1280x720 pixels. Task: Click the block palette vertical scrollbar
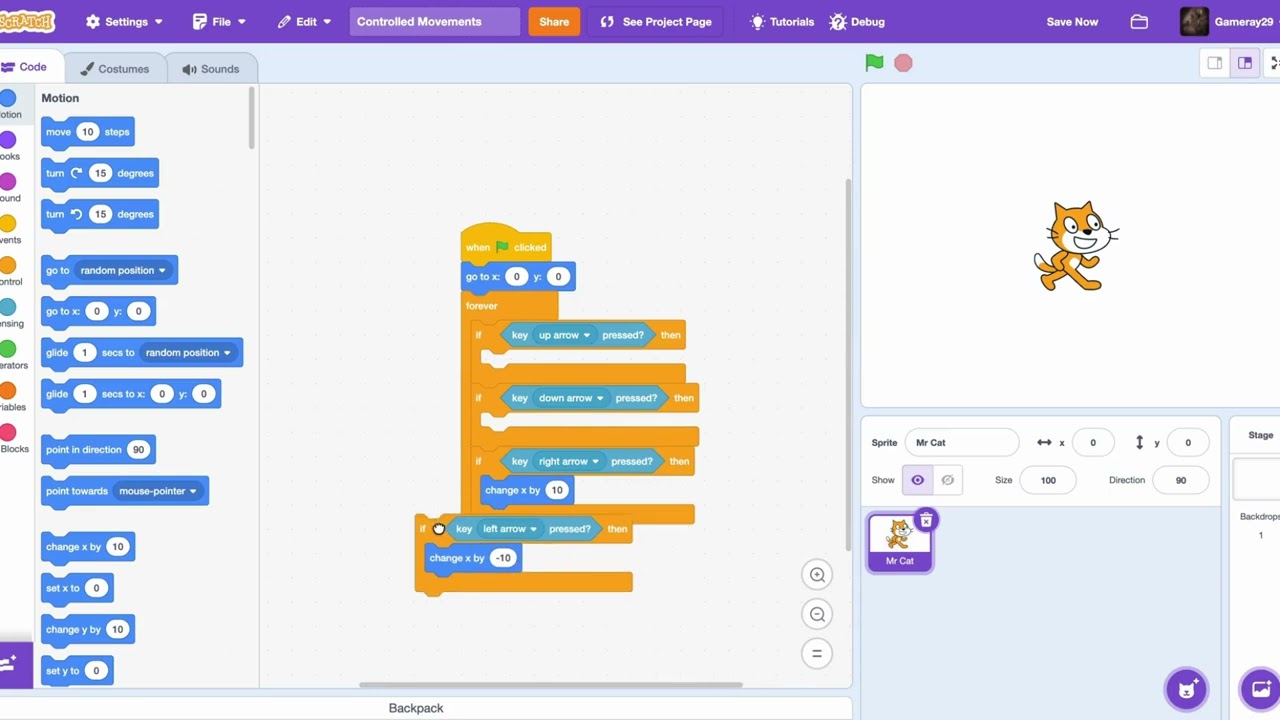(251, 118)
